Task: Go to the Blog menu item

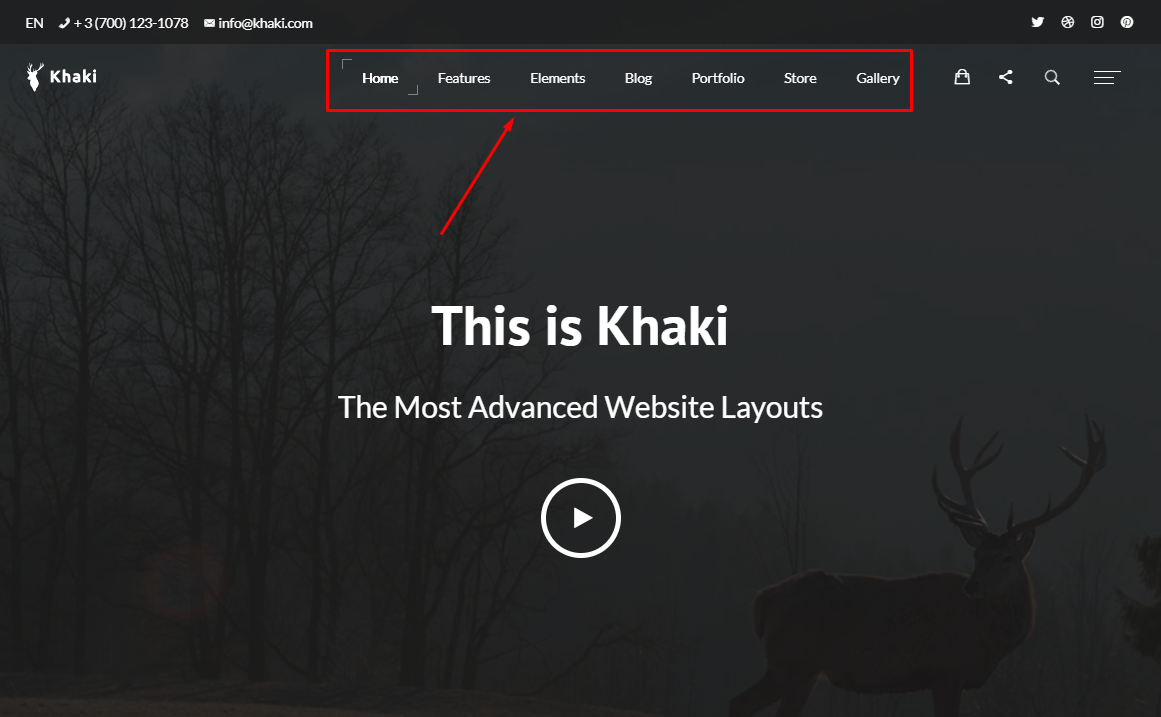Action: 638,79
